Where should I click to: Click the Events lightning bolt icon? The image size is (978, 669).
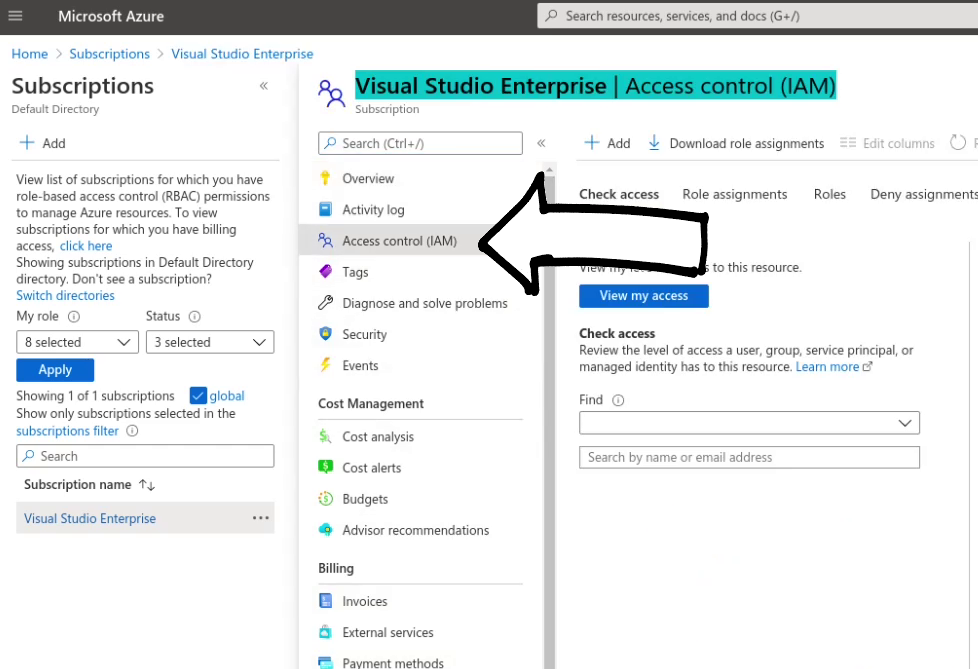(325, 365)
